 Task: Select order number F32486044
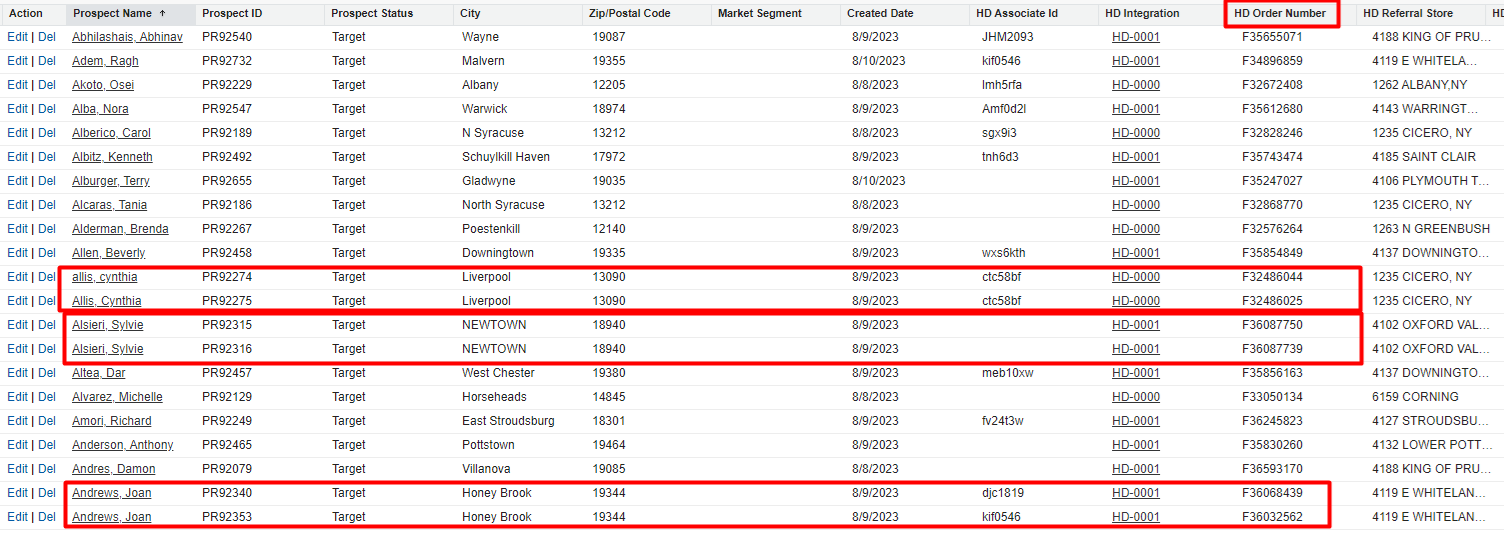pos(1272,277)
